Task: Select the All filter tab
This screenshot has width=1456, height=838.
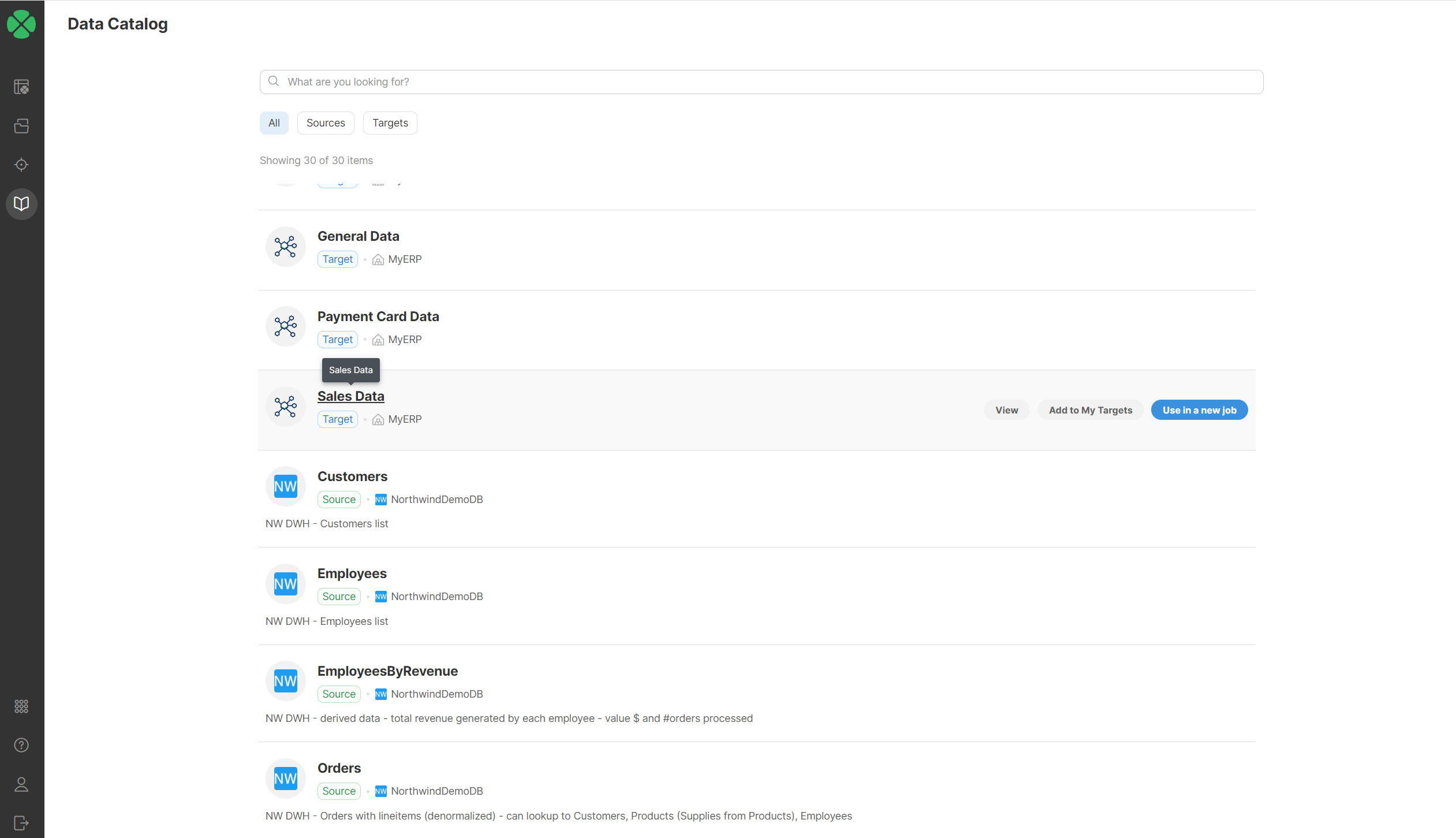Action: [x=274, y=123]
